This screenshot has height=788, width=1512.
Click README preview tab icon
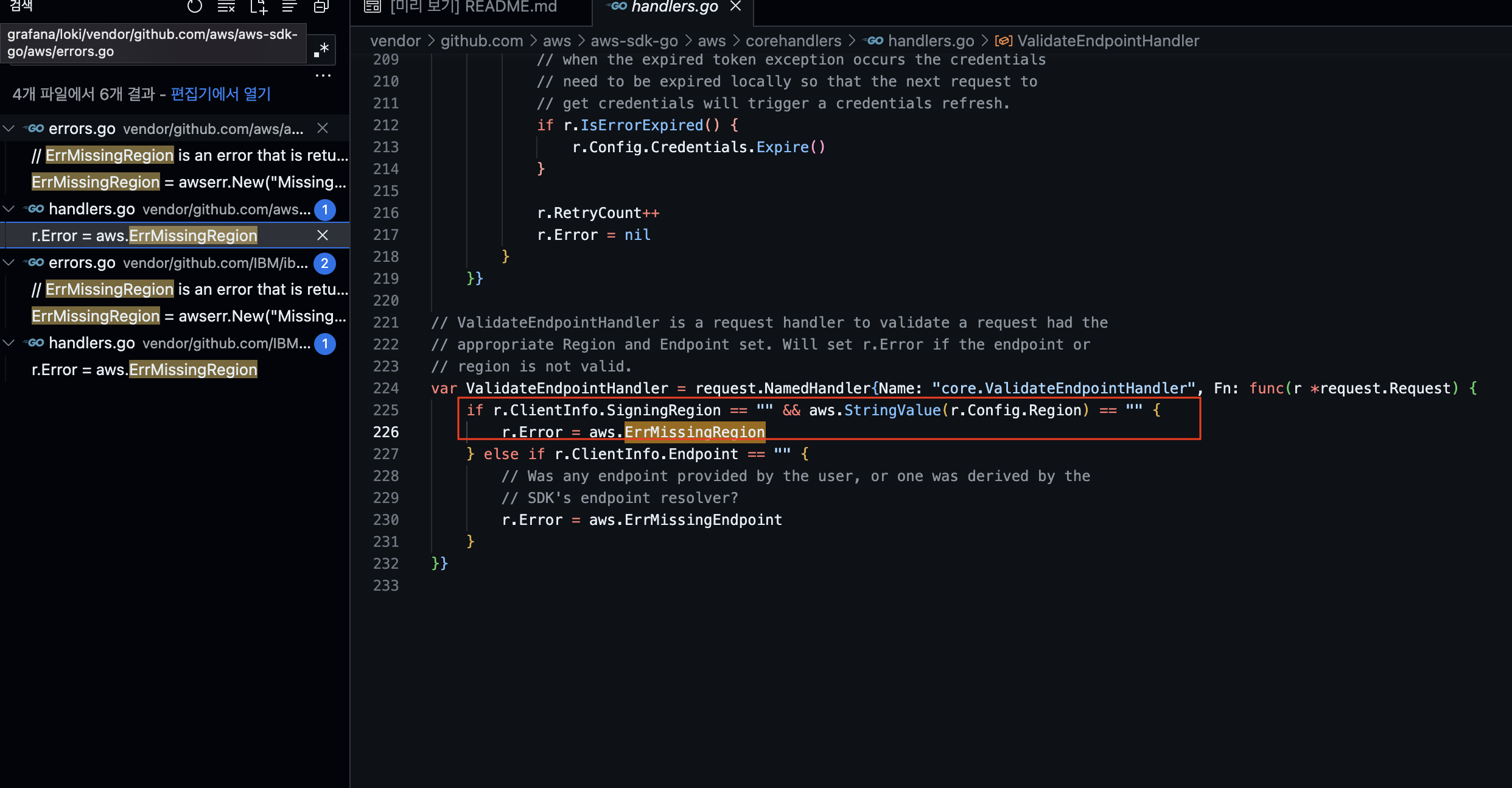373,7
